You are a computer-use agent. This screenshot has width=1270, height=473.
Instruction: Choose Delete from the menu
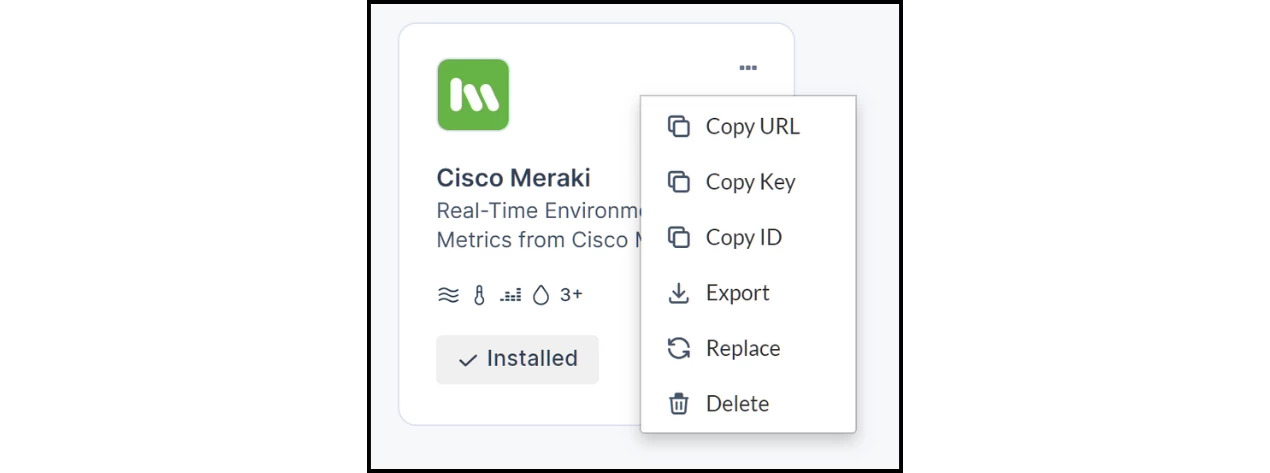pyautogui.click(x=748, y=404)
